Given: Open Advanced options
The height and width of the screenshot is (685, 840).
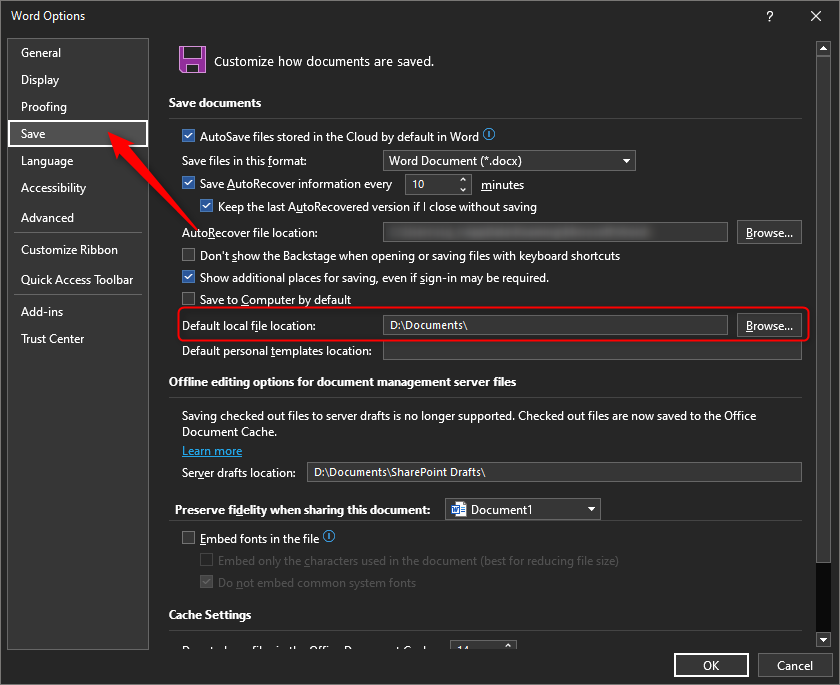Looking at the screenshot, I should 78,217.
